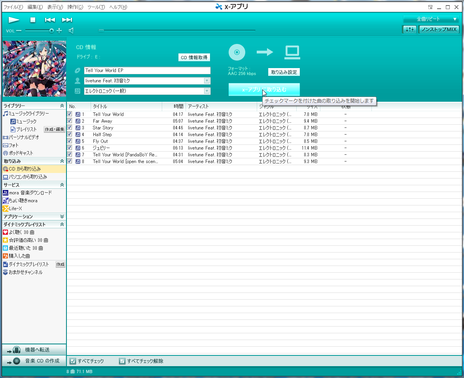This screenshot has width=464, height=378.
Task: Open the ファイル menu
Action: (x=13, y=7)
